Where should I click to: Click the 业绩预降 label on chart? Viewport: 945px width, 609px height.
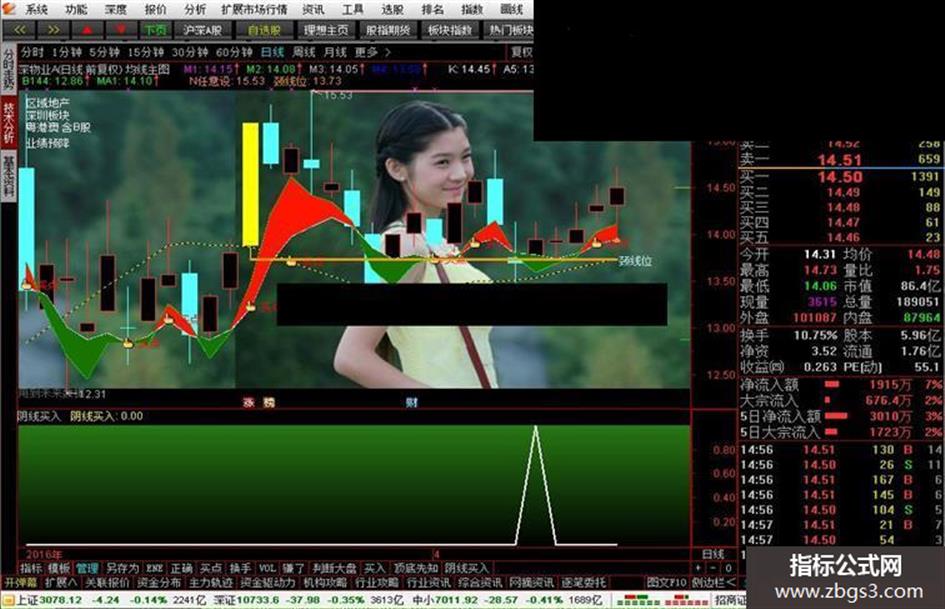point(48,144)
